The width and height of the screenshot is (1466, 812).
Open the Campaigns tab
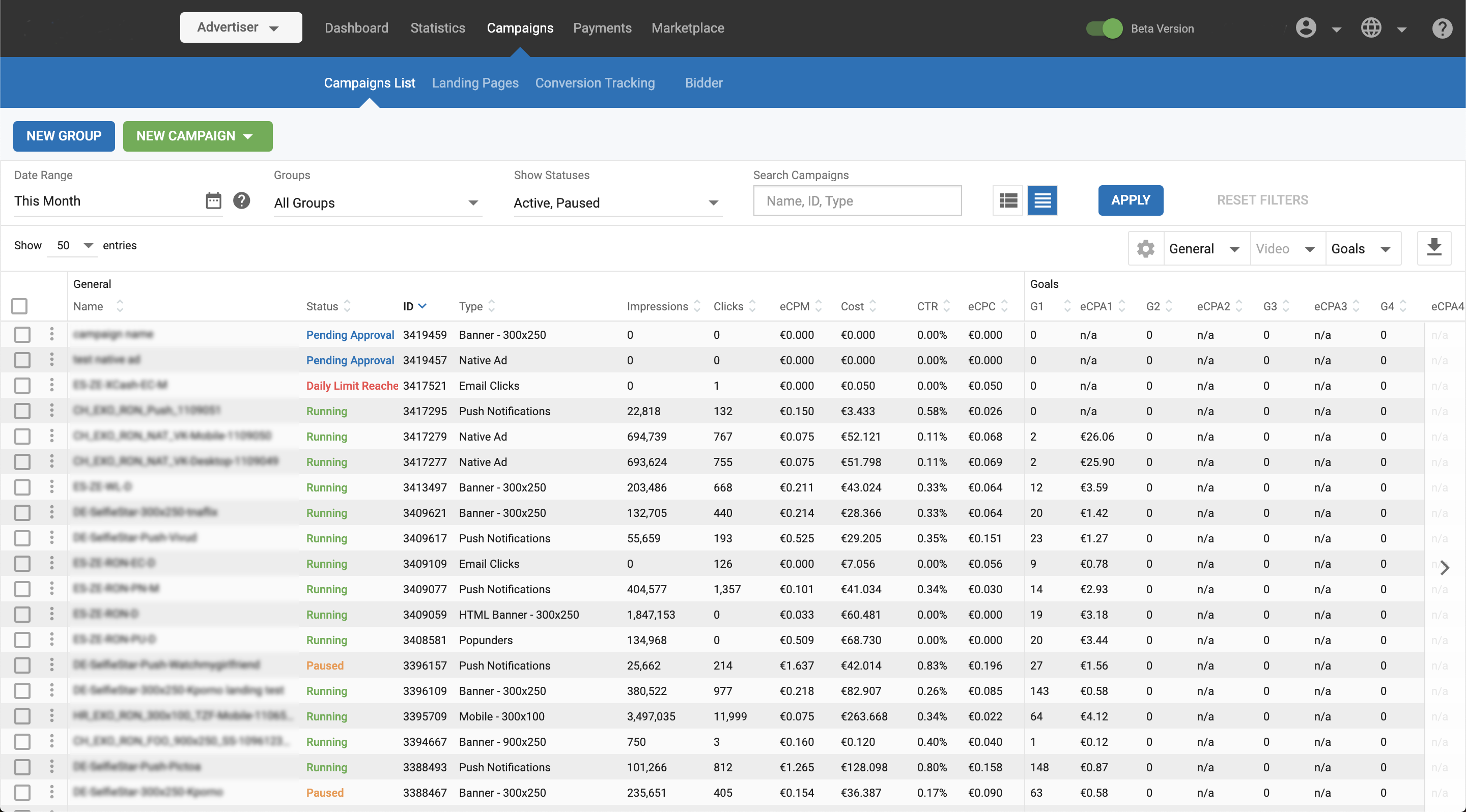(x=519, y=27)
